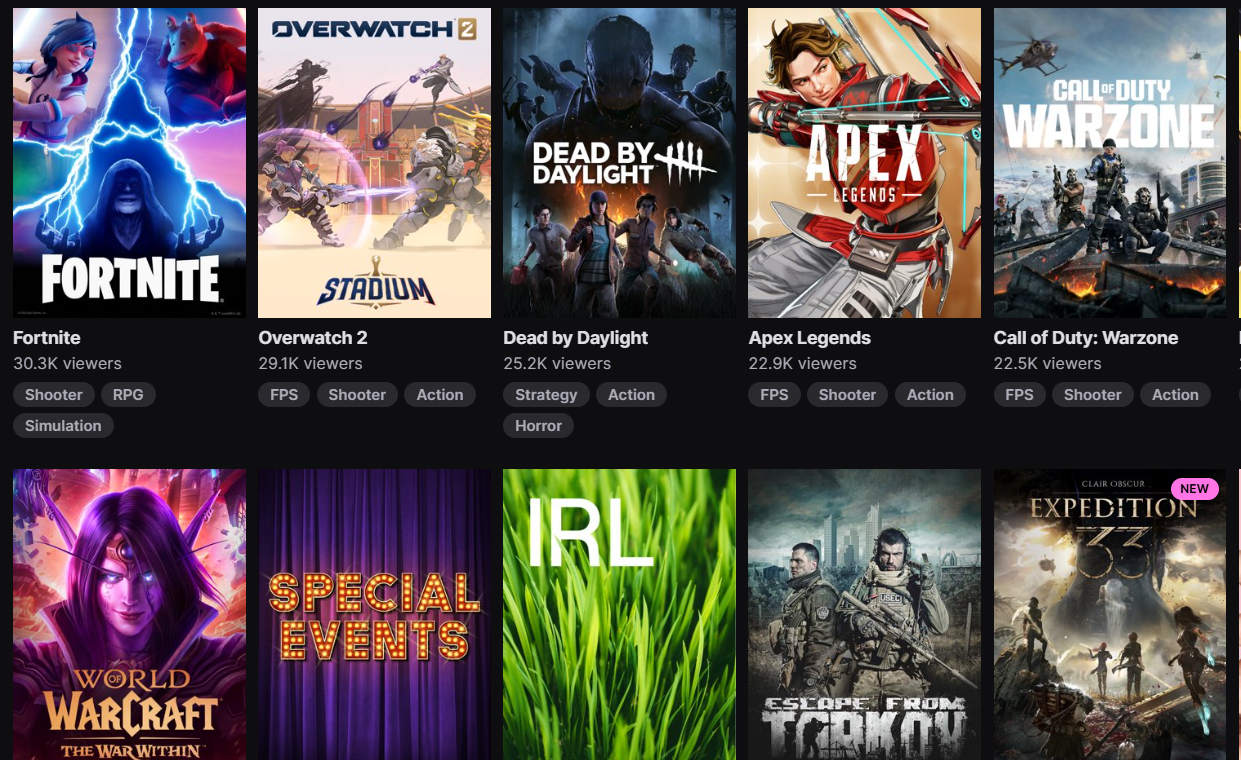This screenshot has width=1241, height=760.
Task: Click the NEW badge on Expedition 33
Action: click(1195, 489)
